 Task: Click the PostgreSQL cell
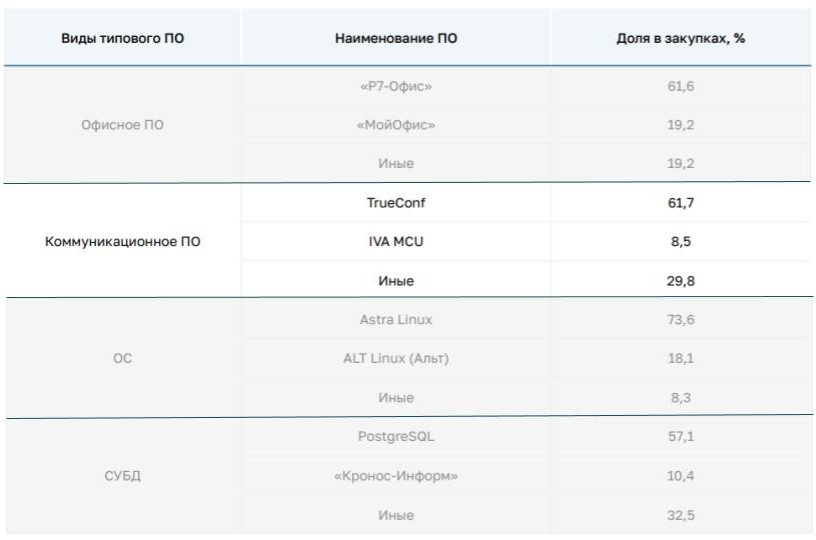pos(395,437)
